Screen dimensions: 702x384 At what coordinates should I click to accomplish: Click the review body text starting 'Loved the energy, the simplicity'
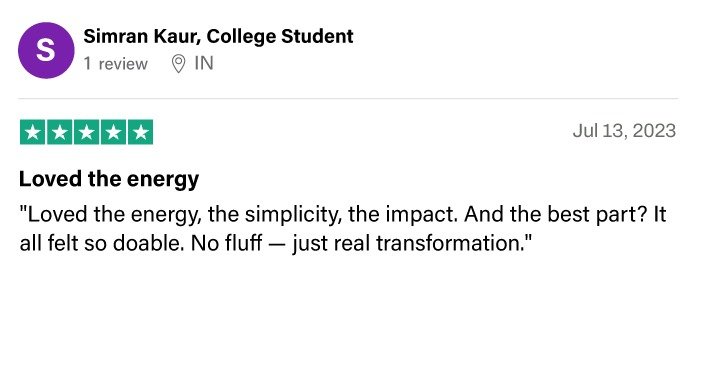(x=343, y=229)
